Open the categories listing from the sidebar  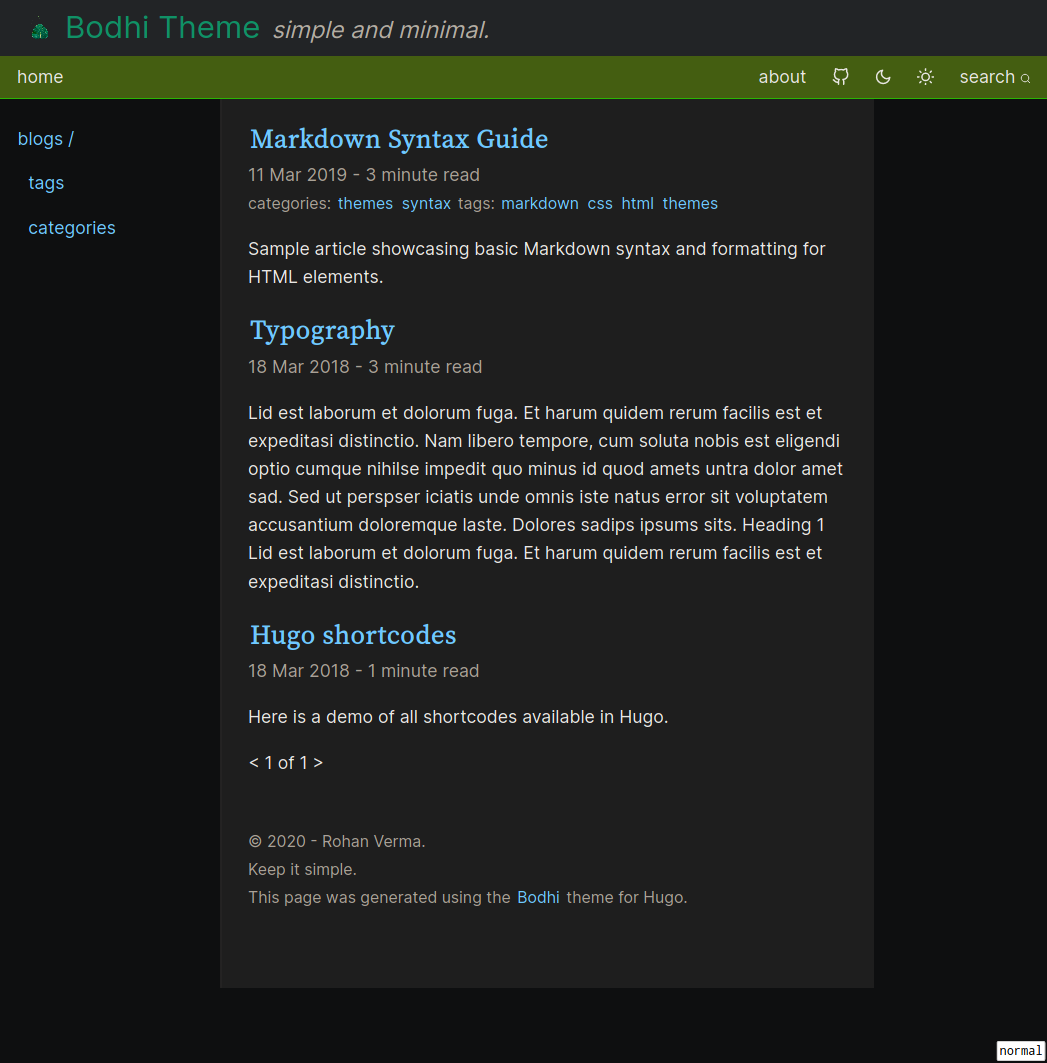(x=71, y=227)
